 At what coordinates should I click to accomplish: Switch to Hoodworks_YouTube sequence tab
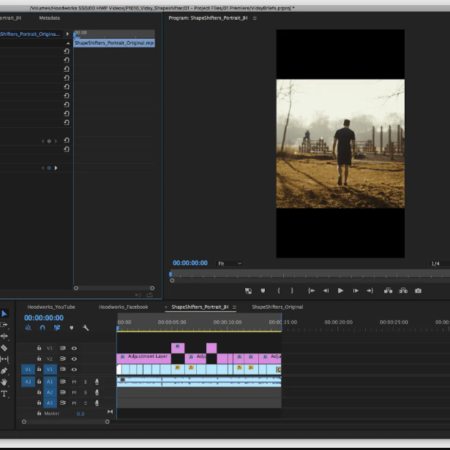[51, 307]
